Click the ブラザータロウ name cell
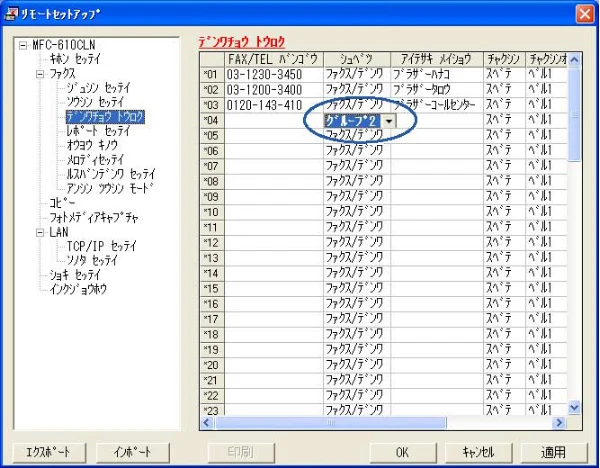This screenshot has width=600, height=468. [x=437, y=90]
